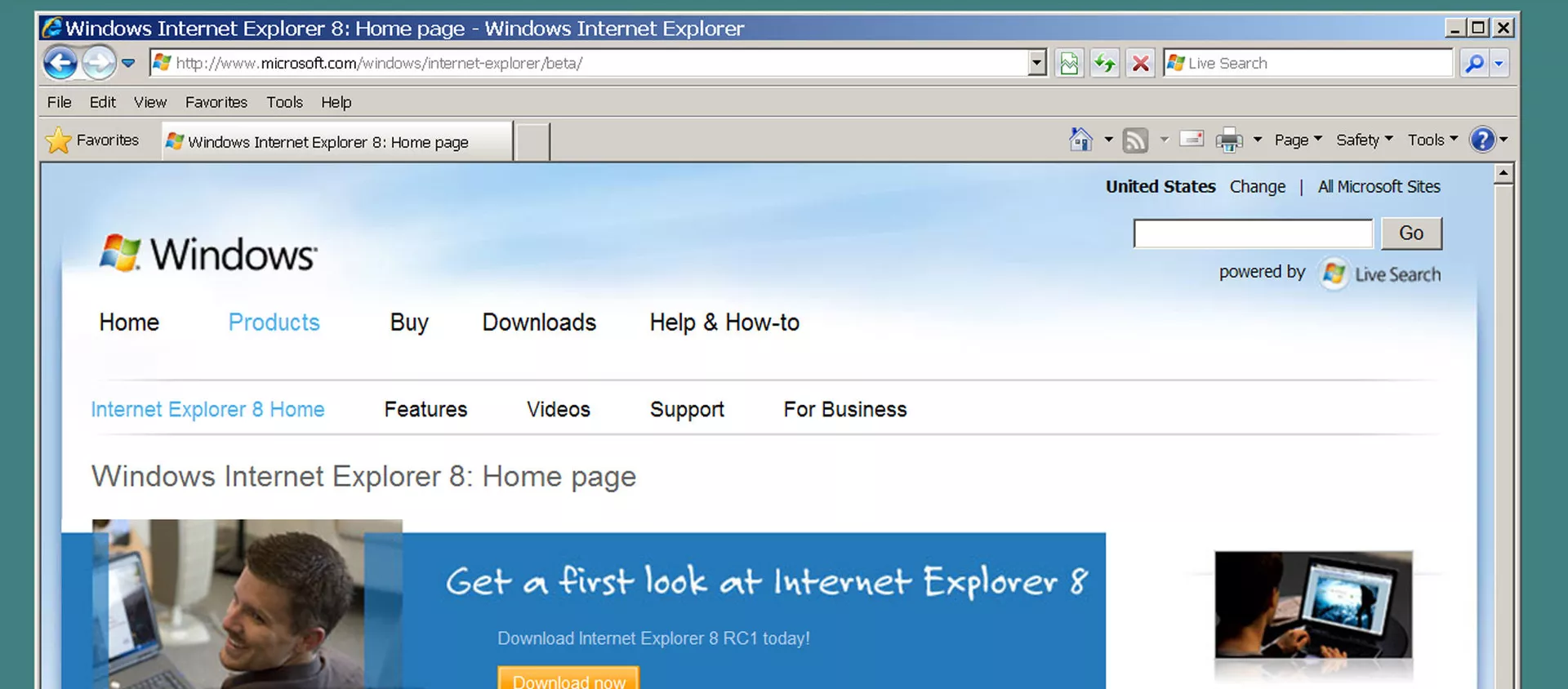Click the address bar URL field
The height and width of the screenshot is (689, 1568).
click(x=589, y=63)
